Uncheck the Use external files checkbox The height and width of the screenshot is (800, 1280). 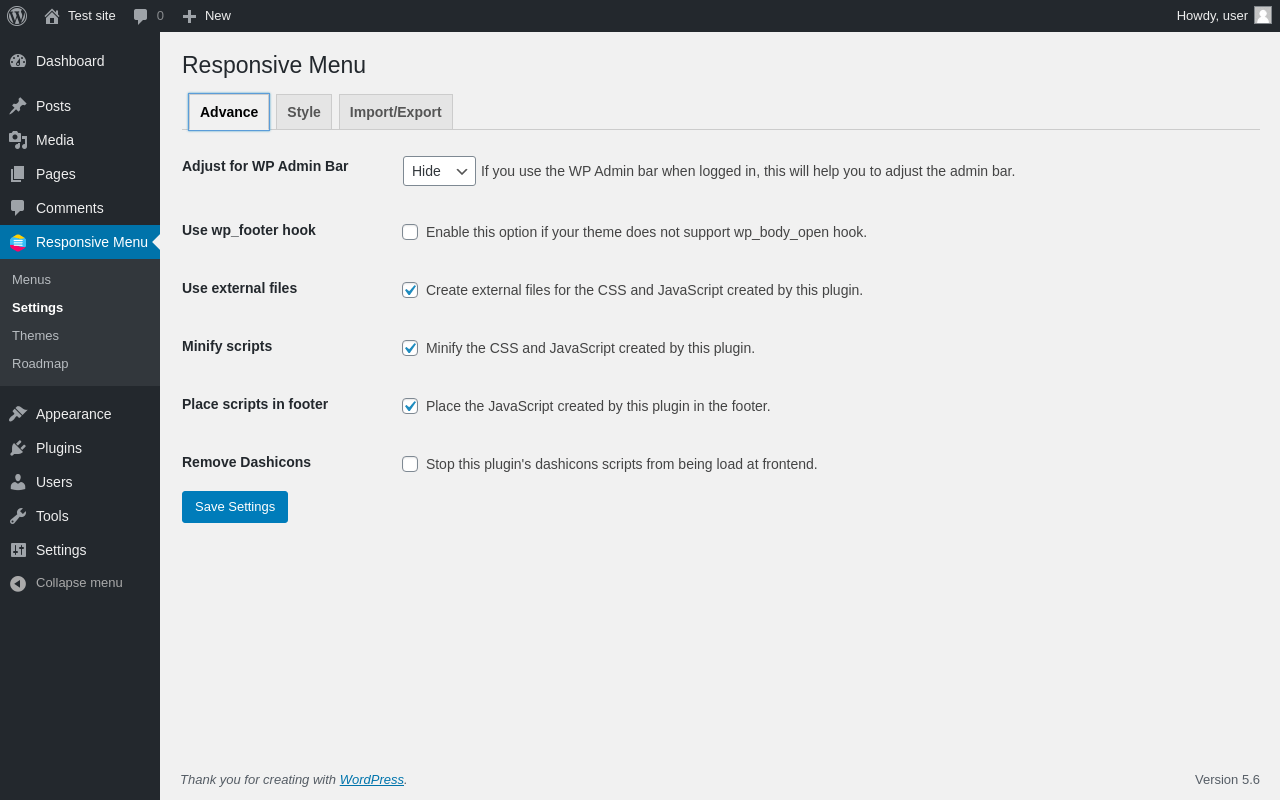410,290
